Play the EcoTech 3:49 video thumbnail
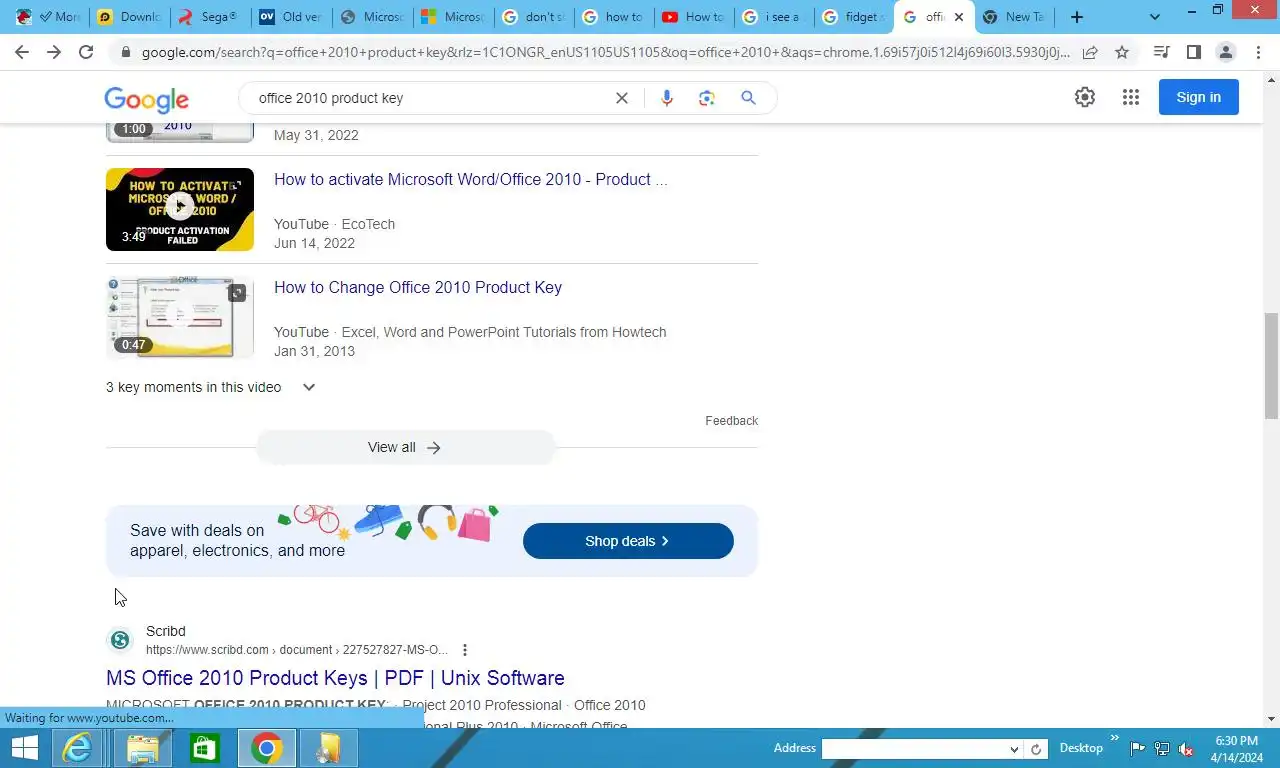Image resolution: width=1280 pixels, height=768 pixels. tap(180, 209)
